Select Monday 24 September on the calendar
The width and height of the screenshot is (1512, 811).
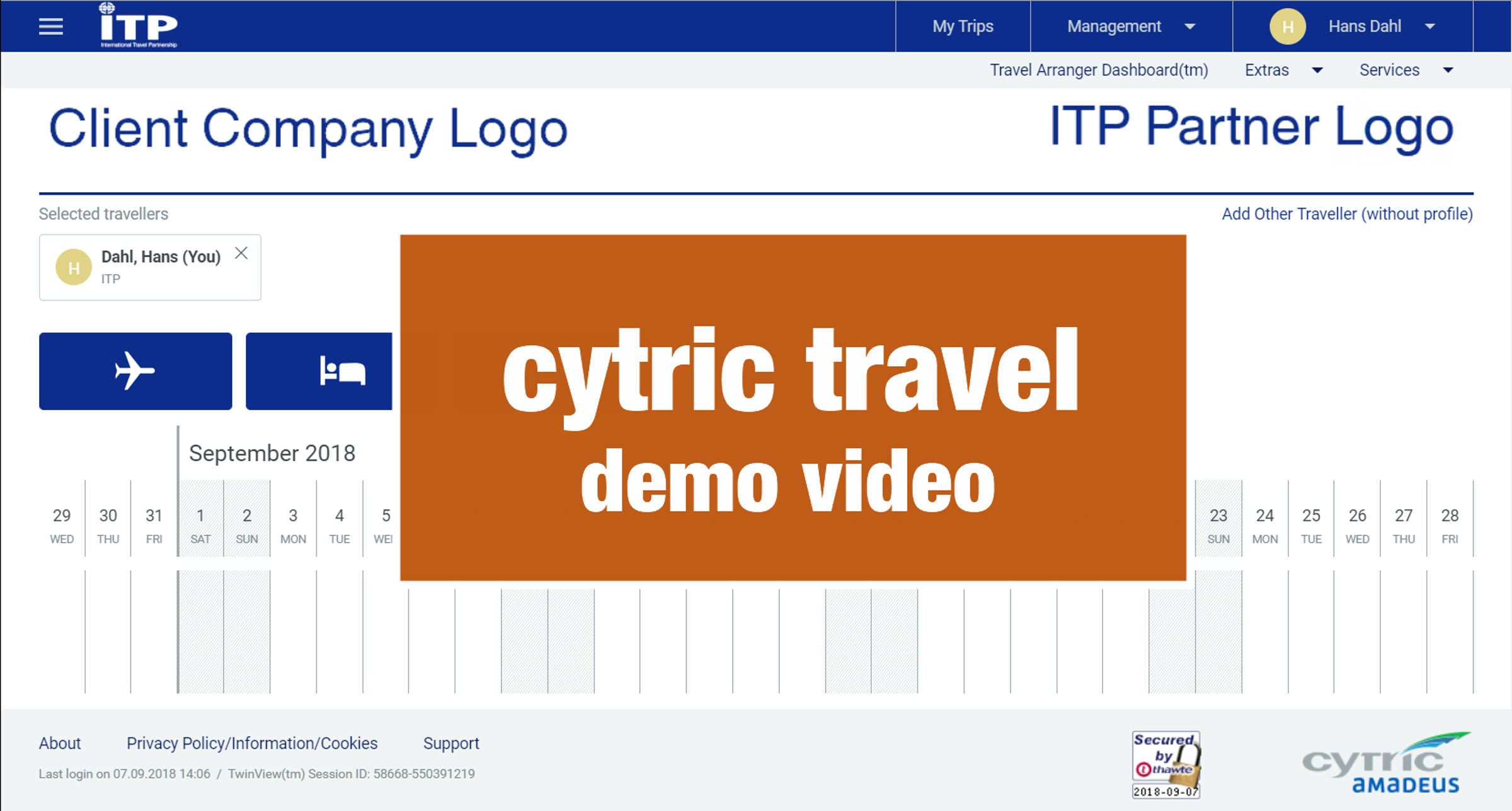[1265, 525]
